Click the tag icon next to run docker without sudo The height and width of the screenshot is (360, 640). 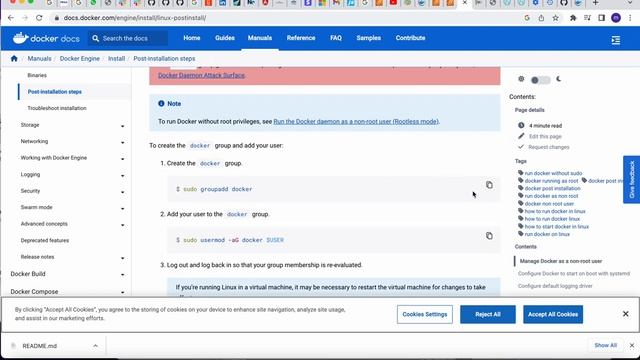pyautogui.click(x=520, y=173)
